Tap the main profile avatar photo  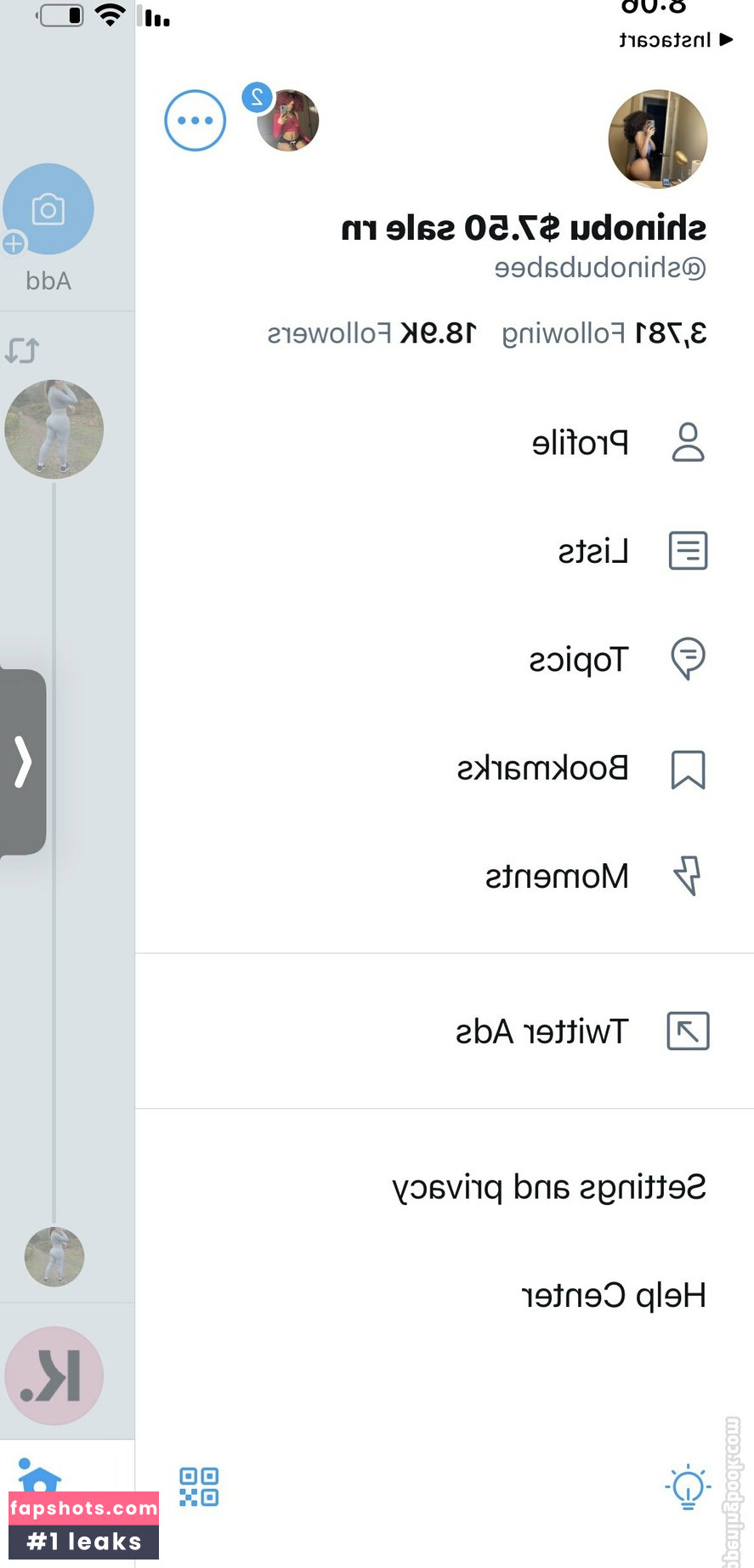pos(658,139)
